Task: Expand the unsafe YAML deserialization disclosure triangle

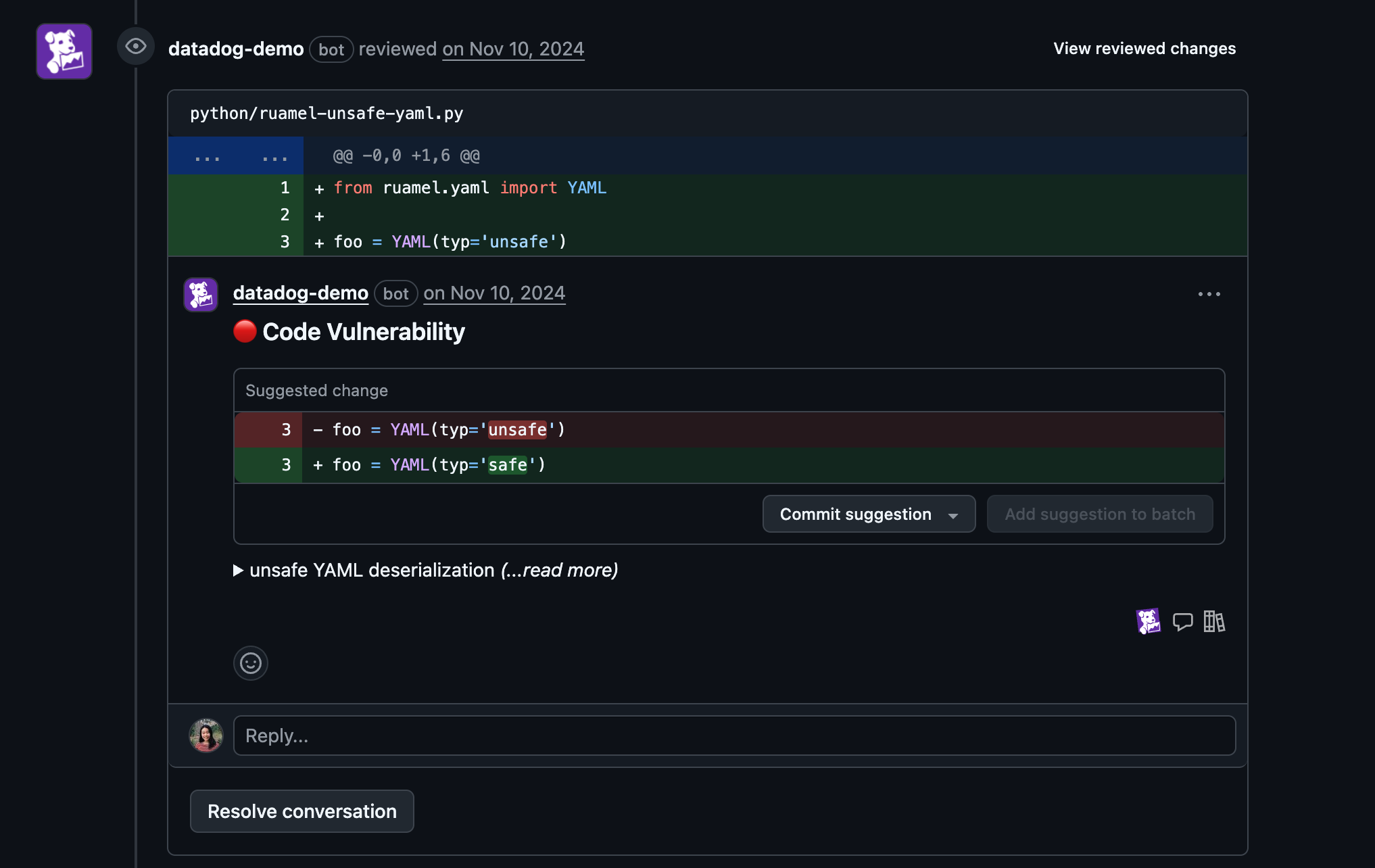Action: pyautogui.click(x=238, y=571)
